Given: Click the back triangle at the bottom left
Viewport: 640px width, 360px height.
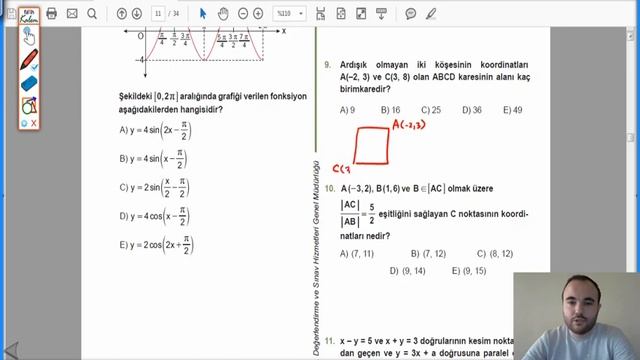Looking at the screenshot, I should [x=11, y=350].
